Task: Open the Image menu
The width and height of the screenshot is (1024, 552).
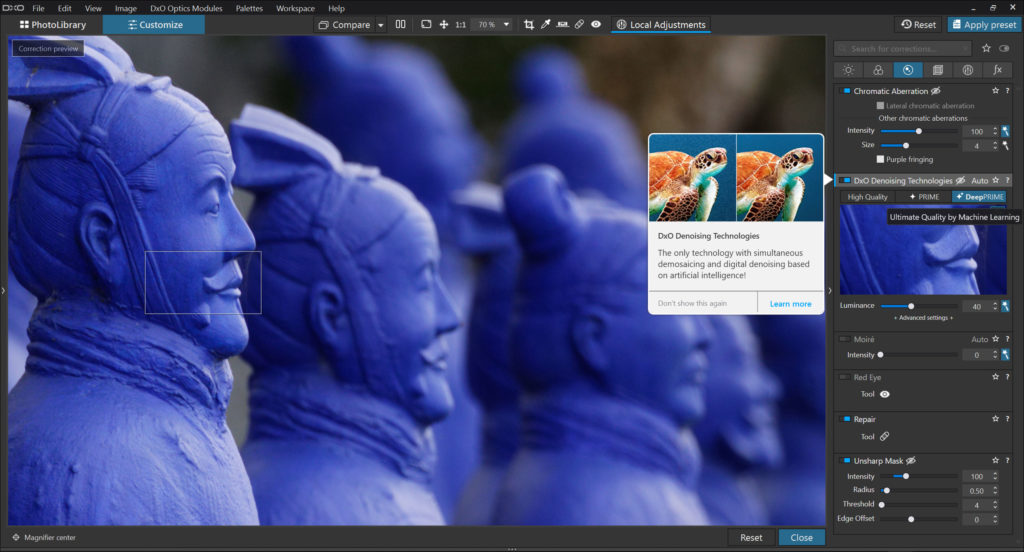Action: click(x=126, y=8)
